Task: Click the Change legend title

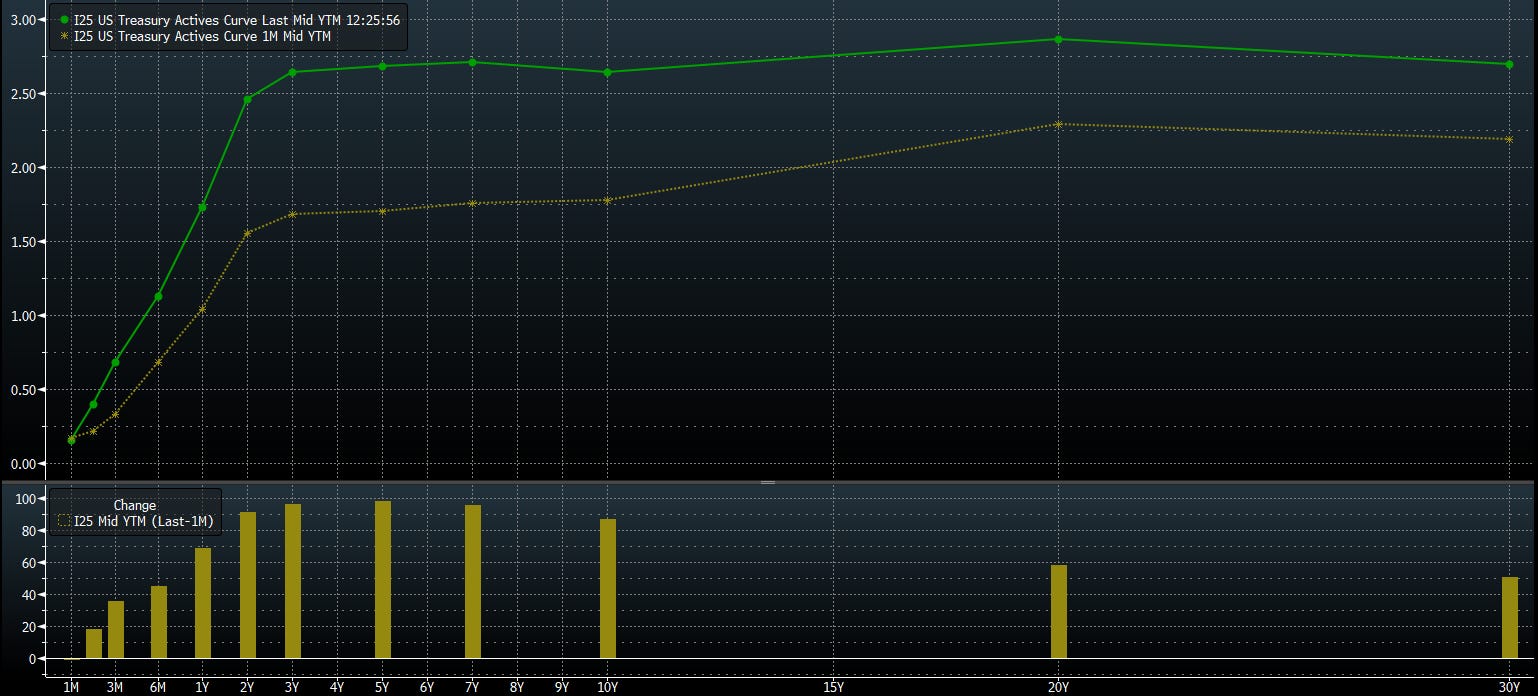Action: click(x=134, y=506)
